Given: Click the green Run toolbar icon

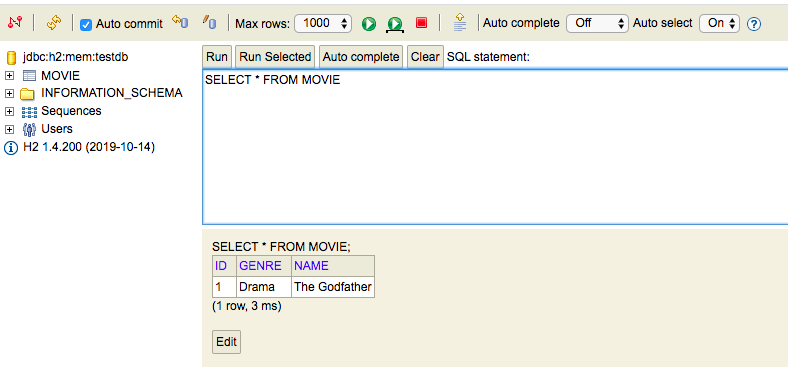Looking at the screenshot, I should coord(369,24).
